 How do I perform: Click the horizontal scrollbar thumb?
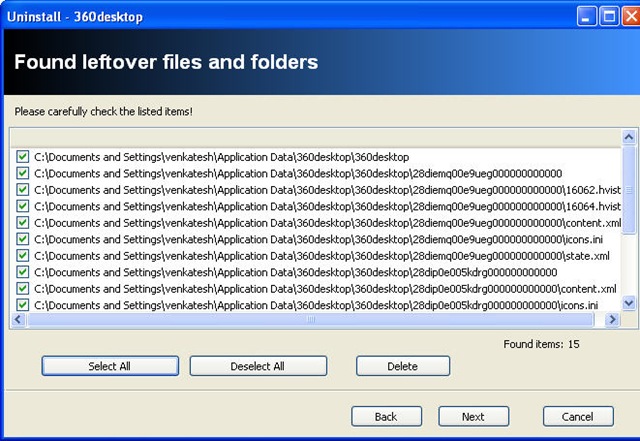[x=310, y=319]
